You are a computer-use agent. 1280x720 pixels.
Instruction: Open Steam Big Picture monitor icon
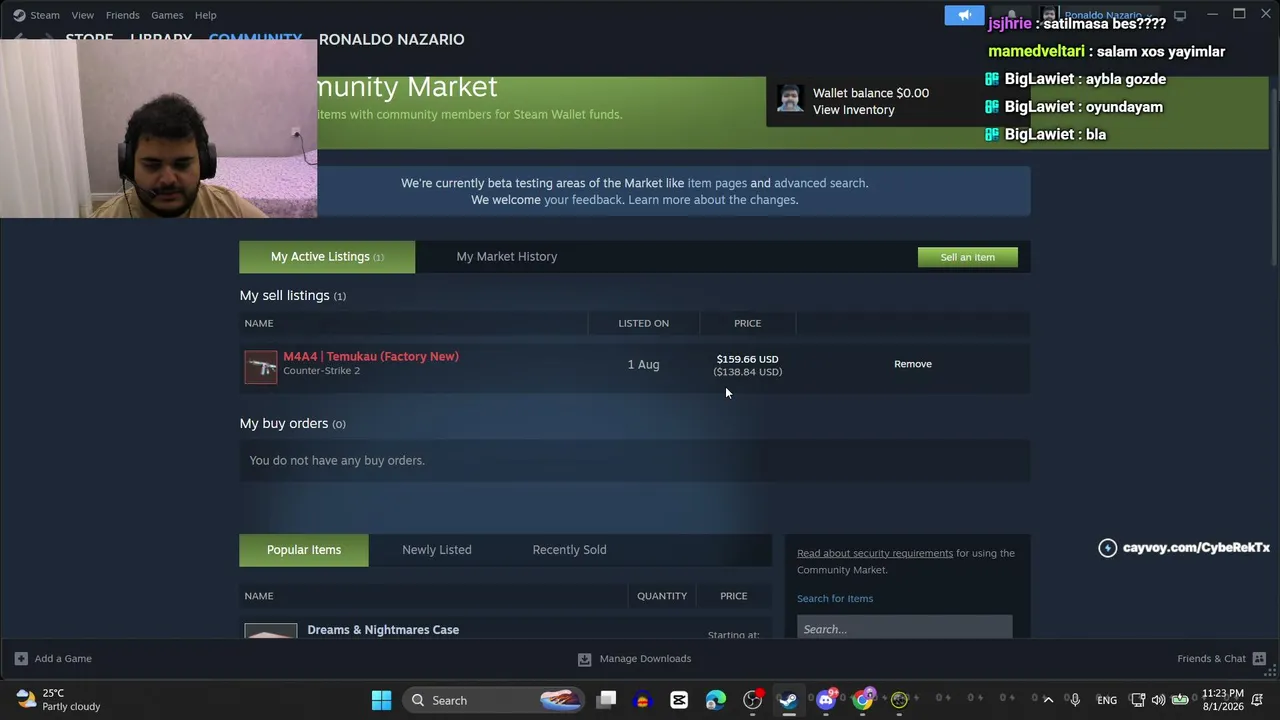tap(1180, 15)
